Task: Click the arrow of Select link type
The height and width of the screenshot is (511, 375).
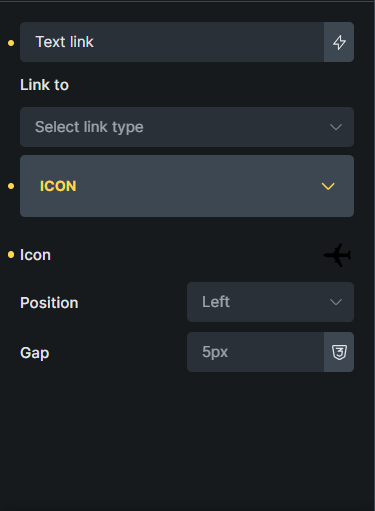Action: [336, 127]
